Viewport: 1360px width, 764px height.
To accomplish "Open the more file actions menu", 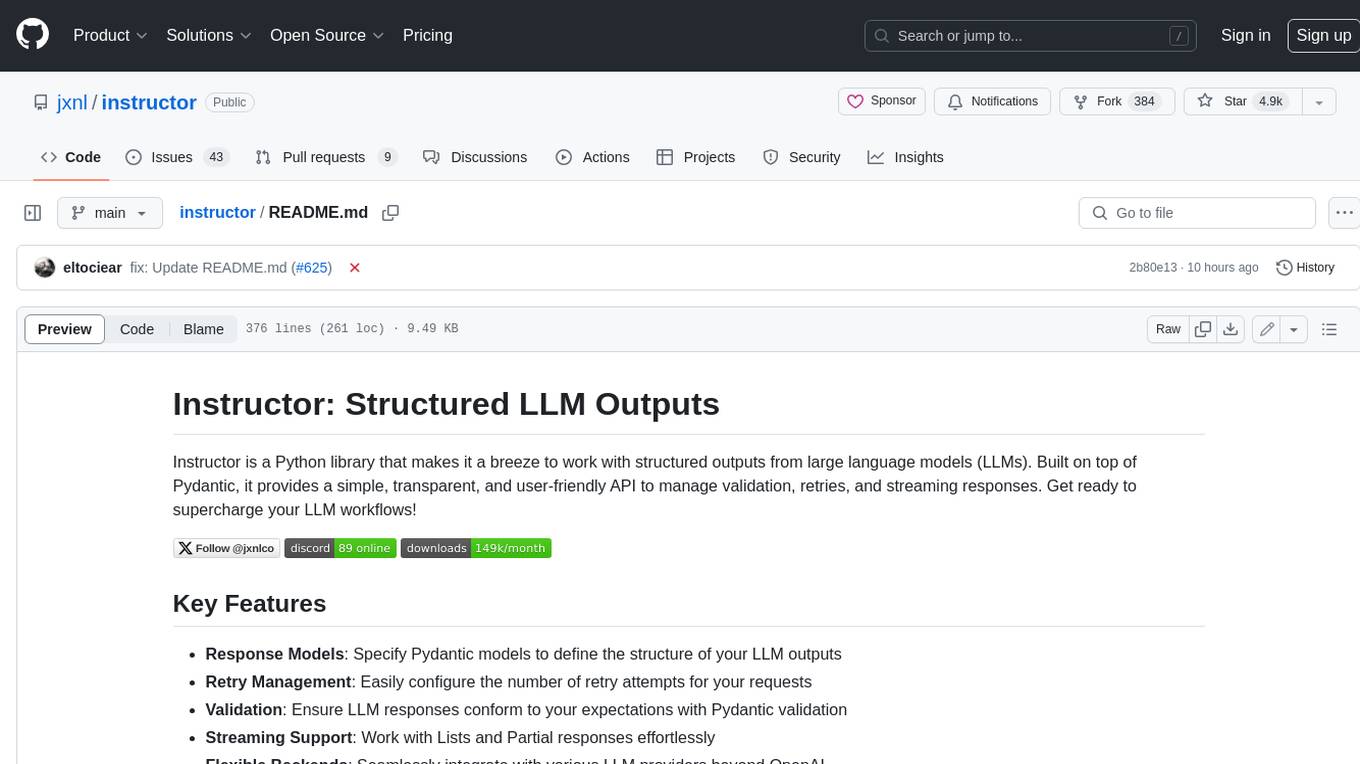I will point(1344,213).
